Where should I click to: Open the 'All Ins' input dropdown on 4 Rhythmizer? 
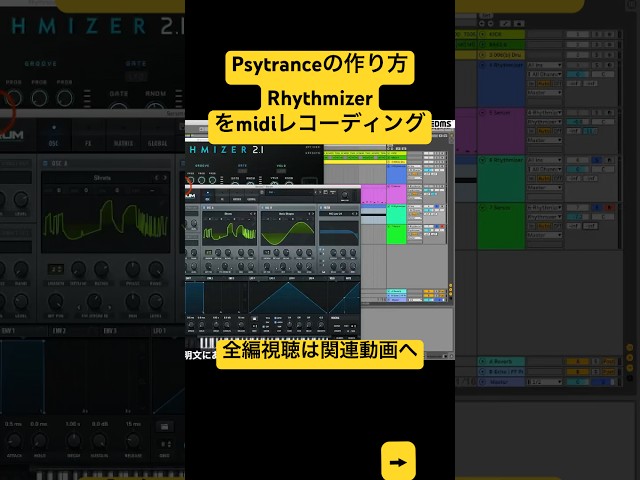tap(544, 65)
